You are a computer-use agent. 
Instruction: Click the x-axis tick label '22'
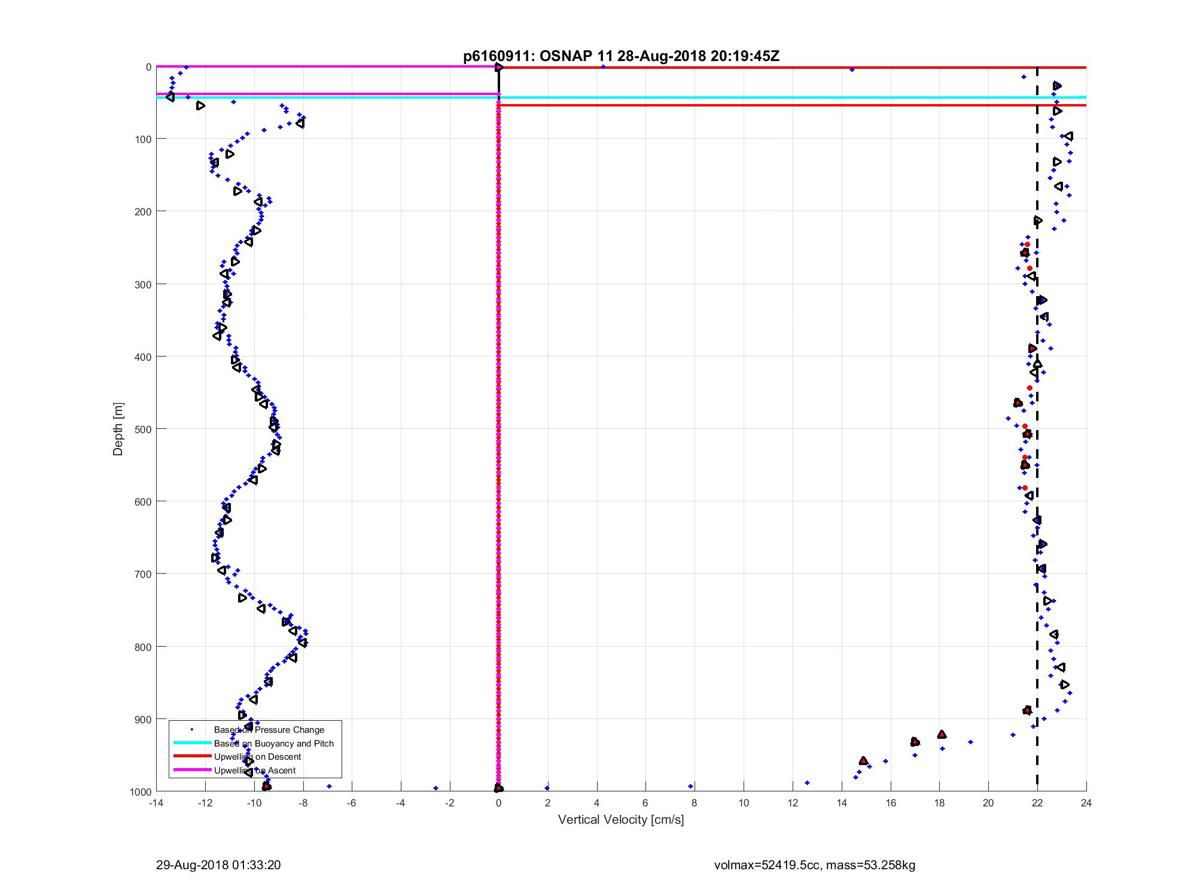[1037, 803]
